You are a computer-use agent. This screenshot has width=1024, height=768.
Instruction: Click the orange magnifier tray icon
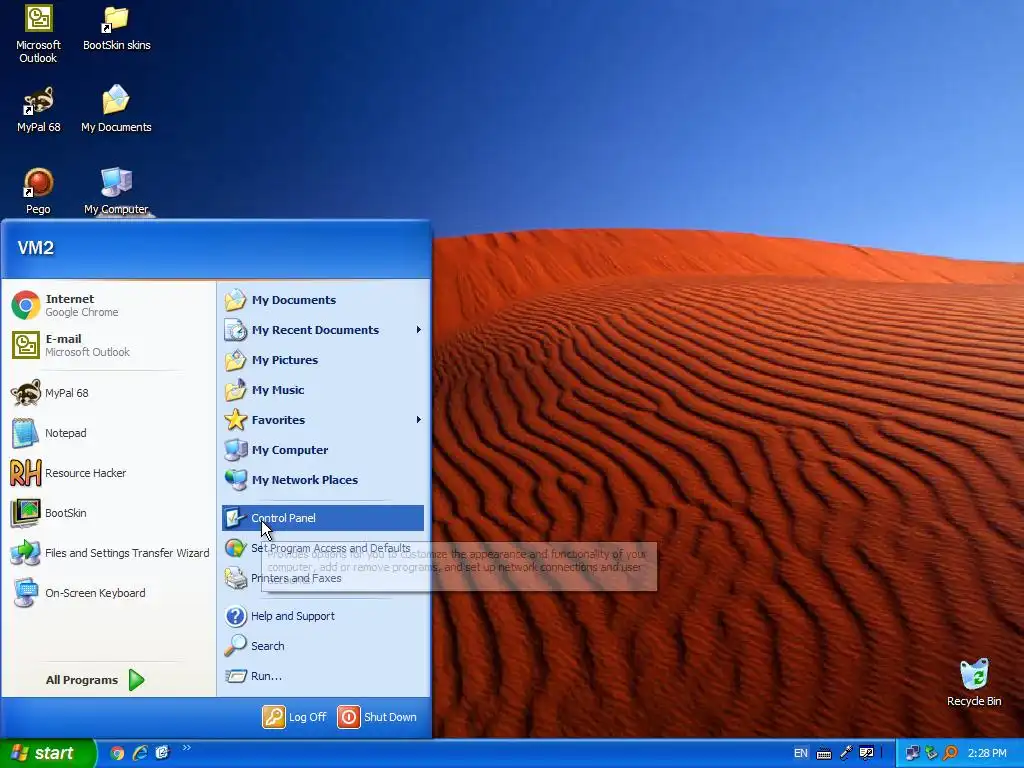point(951,753)
